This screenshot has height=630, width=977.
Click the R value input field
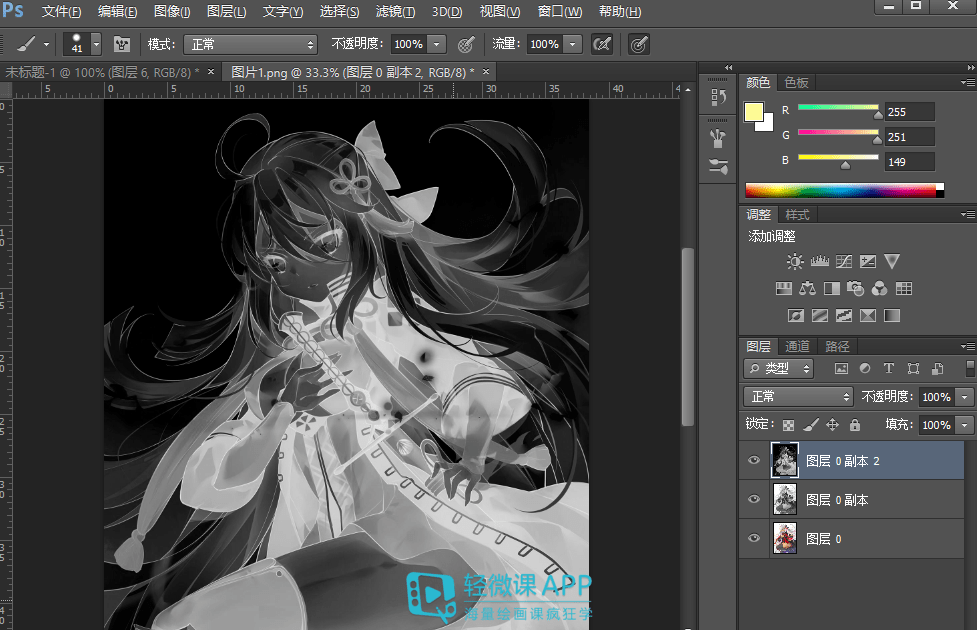pos(908,112)
